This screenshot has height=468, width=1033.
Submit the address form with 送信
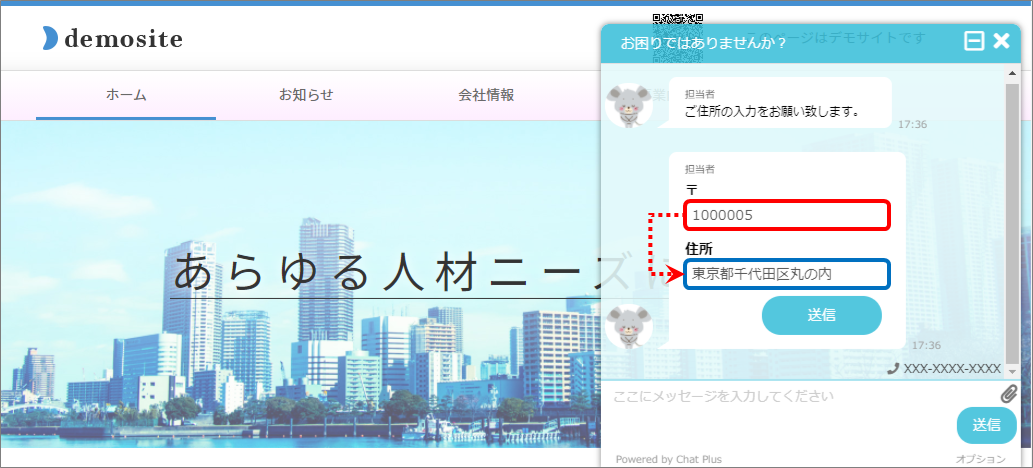coord(822,315)
